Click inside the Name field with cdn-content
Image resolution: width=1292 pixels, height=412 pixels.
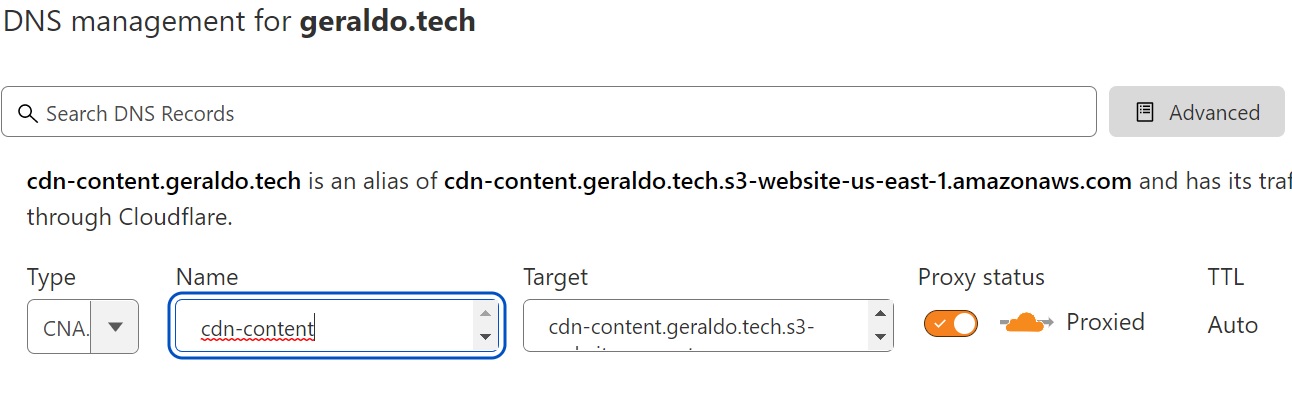(x=320, y=327)
